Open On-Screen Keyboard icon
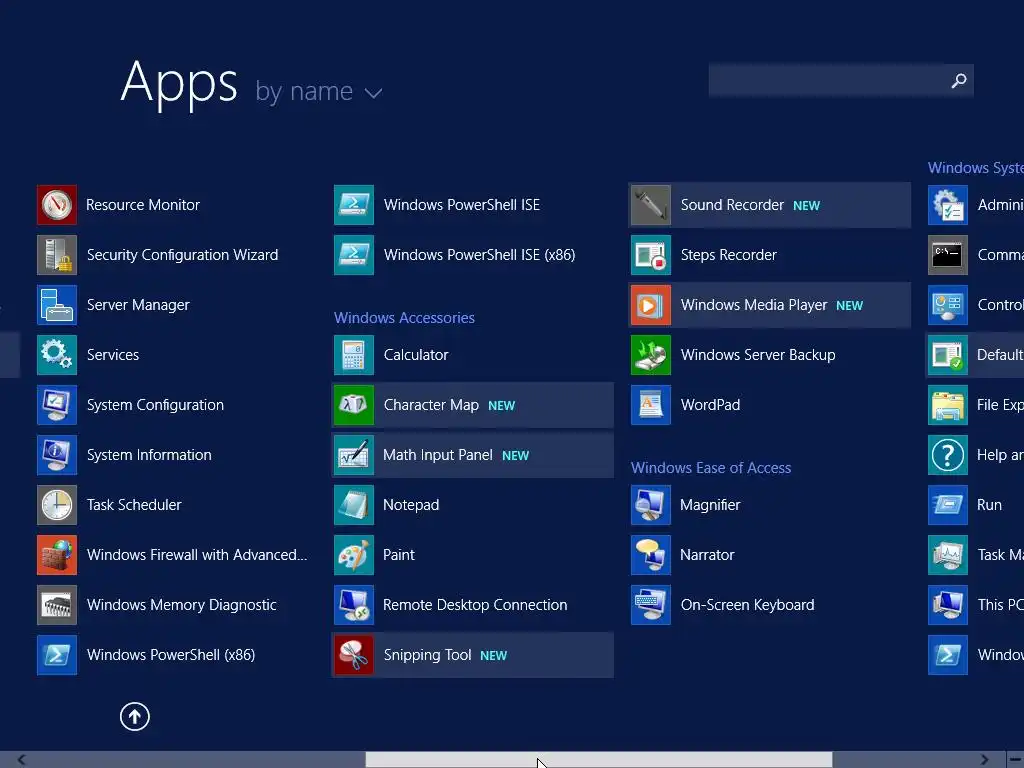The width and height of the screenshot is (1024, 768). tap(651, 605)
